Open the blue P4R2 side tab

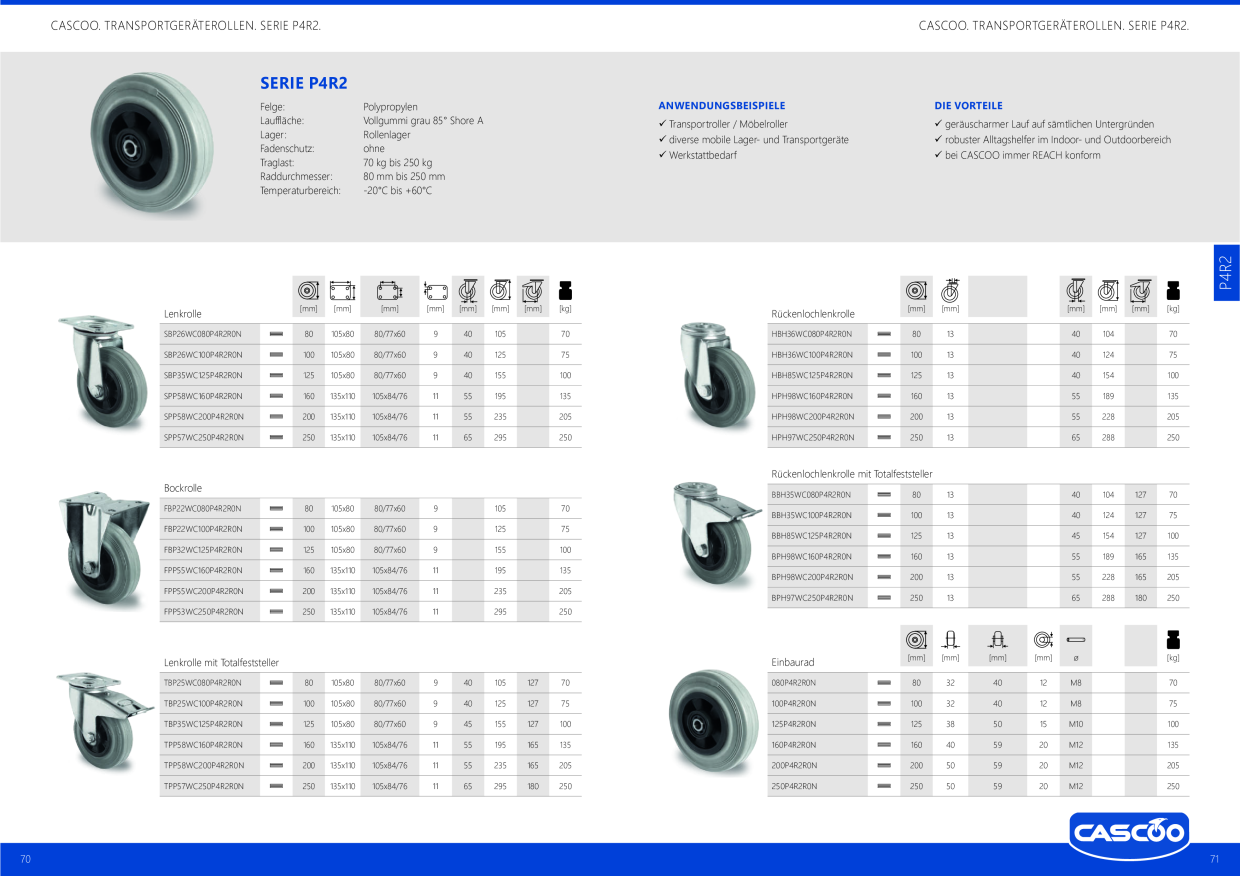(x=1226, y=272)
